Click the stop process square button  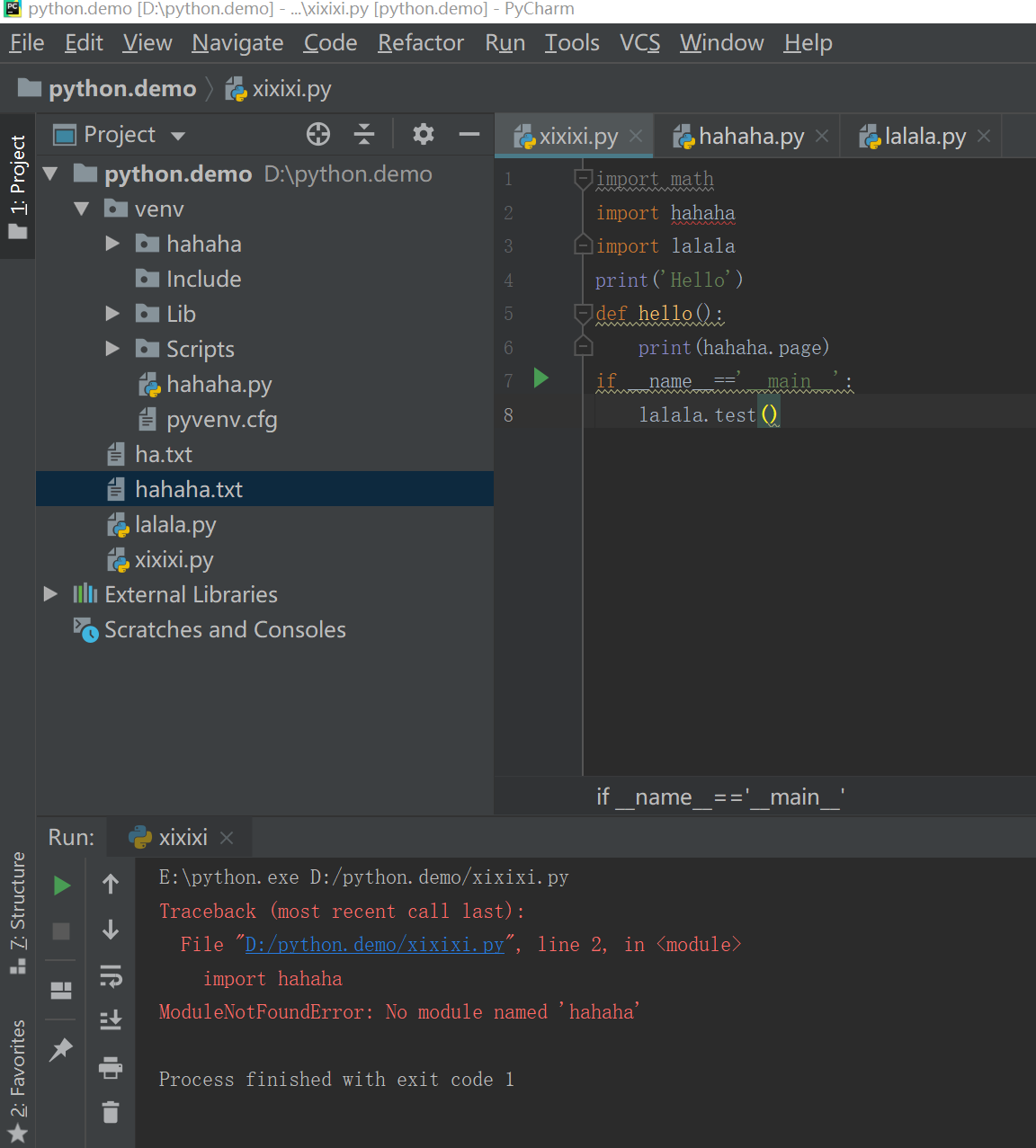tap(61, 931)
